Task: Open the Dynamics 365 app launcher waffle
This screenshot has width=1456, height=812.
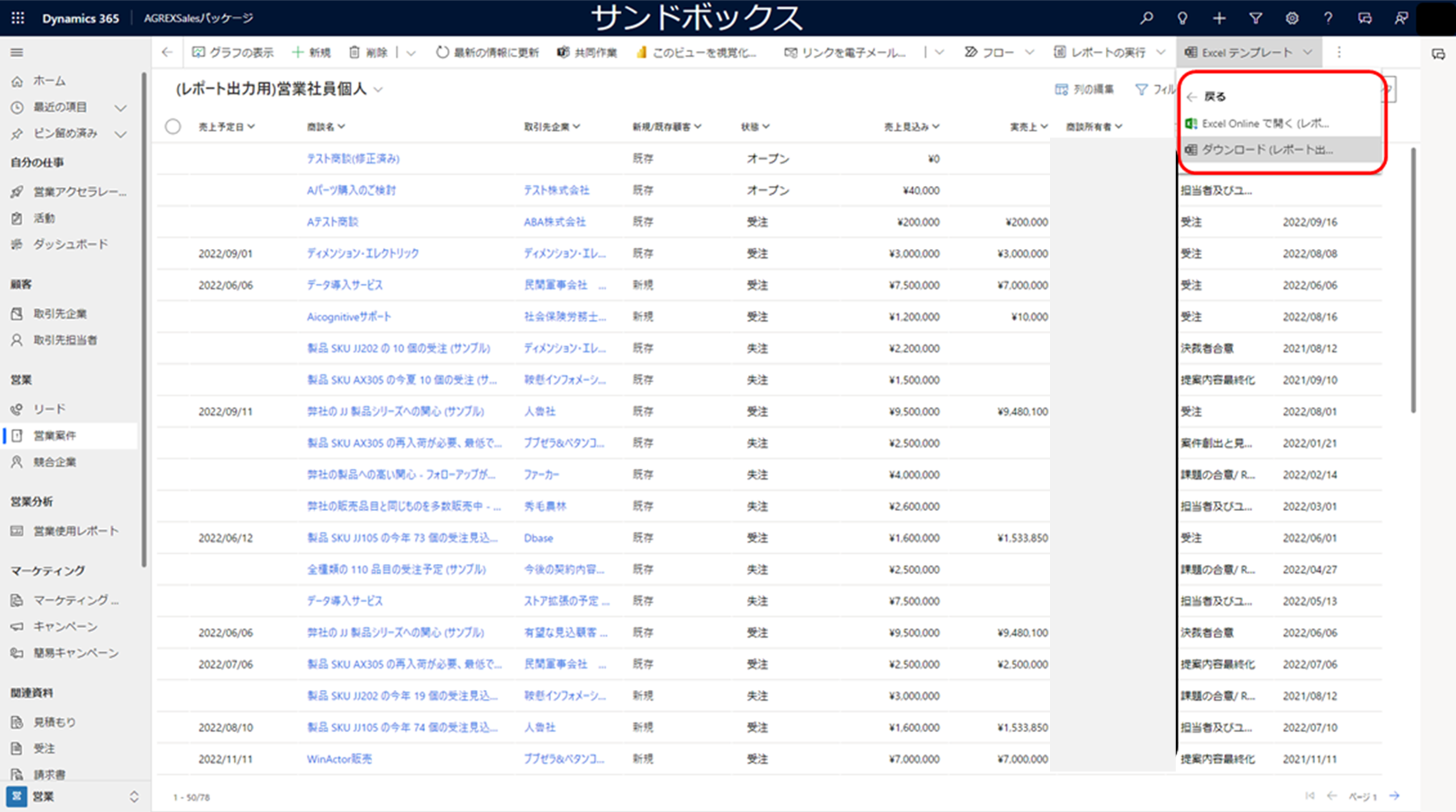Action: click(x=18, y=18)
